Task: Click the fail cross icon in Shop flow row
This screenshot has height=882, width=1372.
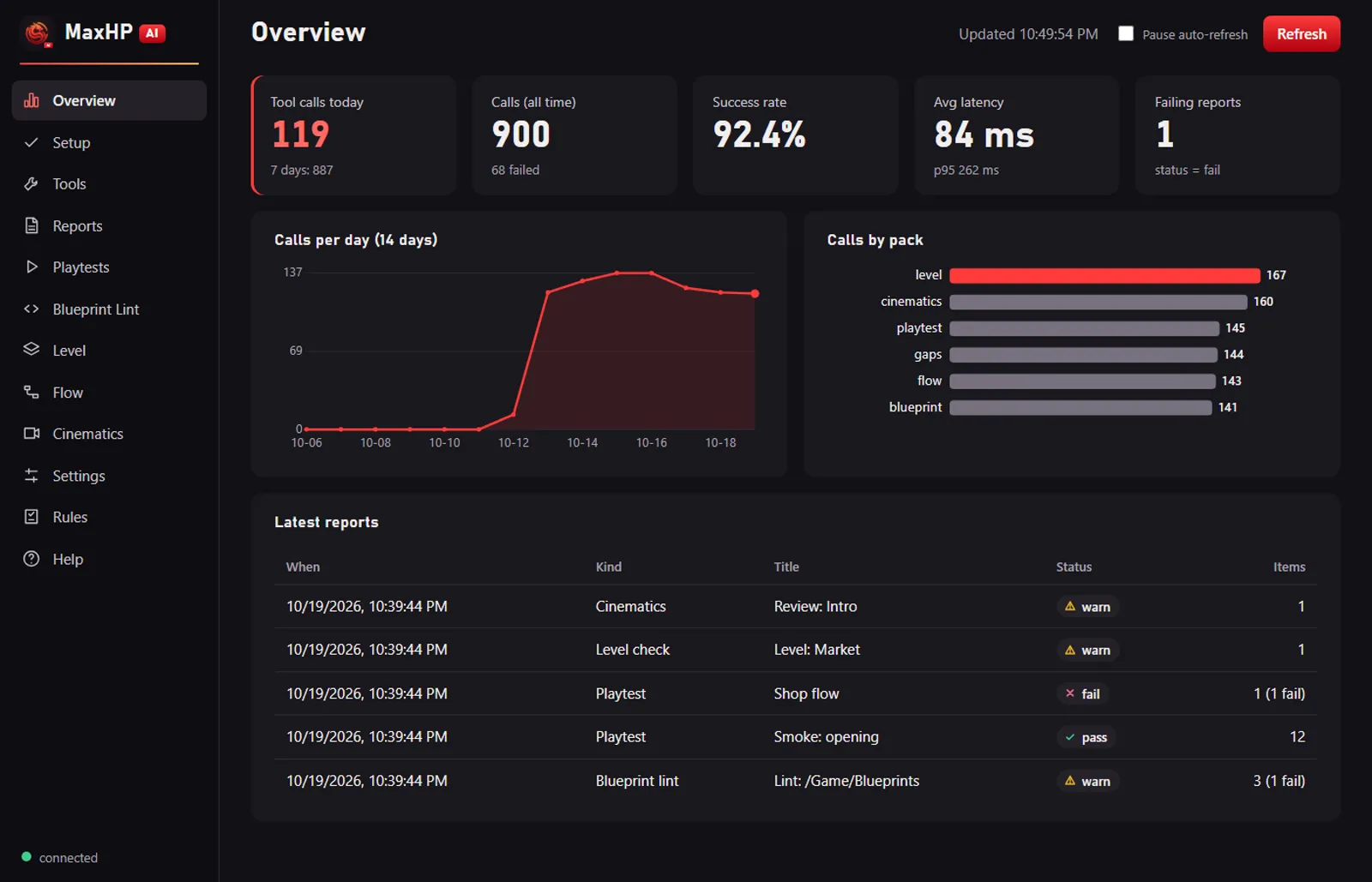Action: [1070, 693]
